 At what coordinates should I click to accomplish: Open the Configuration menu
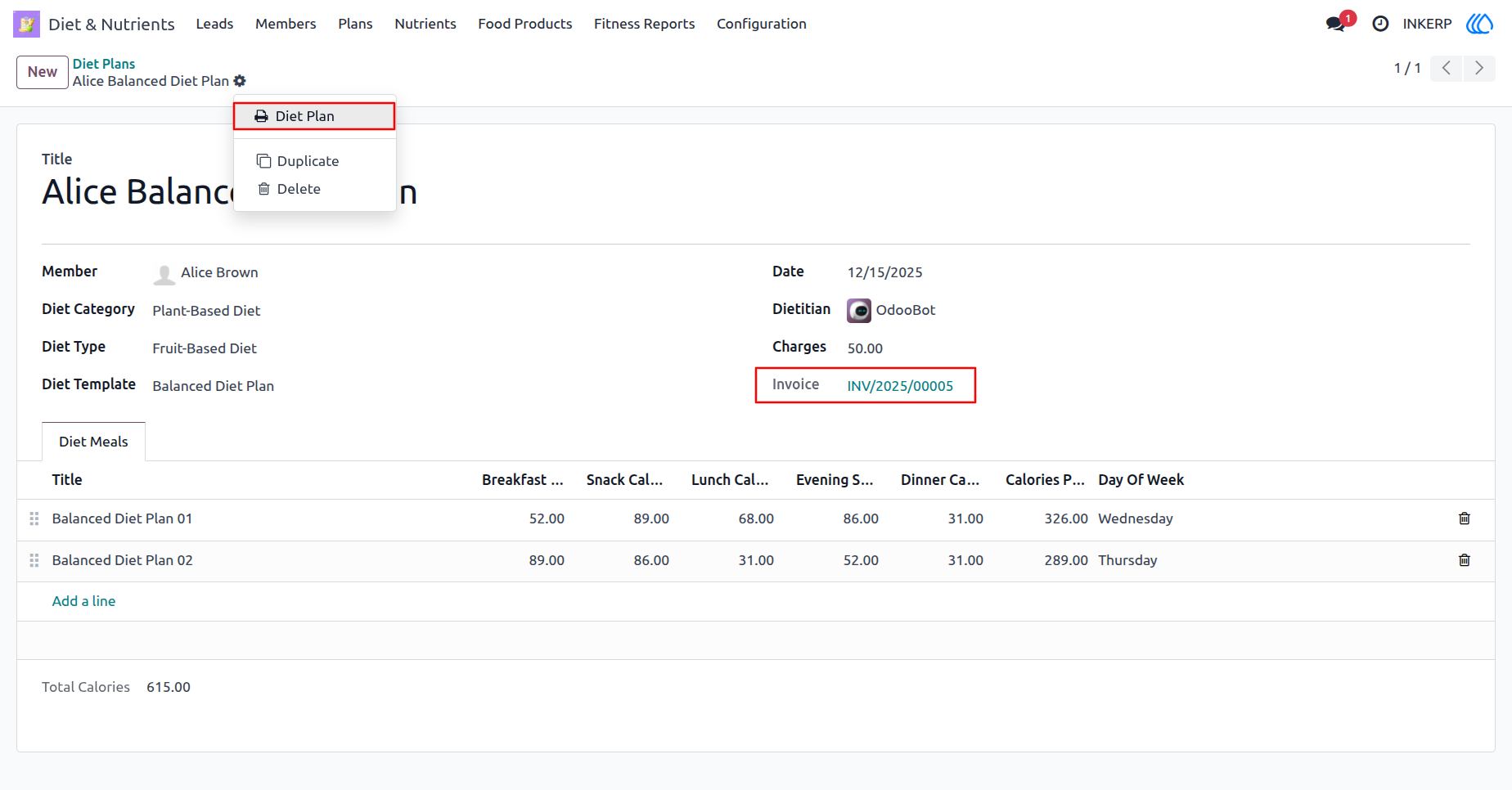[762, 24]
